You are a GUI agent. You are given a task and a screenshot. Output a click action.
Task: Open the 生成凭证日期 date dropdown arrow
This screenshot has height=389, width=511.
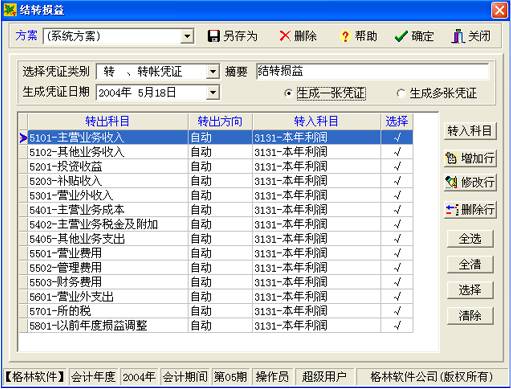point(213,92)
